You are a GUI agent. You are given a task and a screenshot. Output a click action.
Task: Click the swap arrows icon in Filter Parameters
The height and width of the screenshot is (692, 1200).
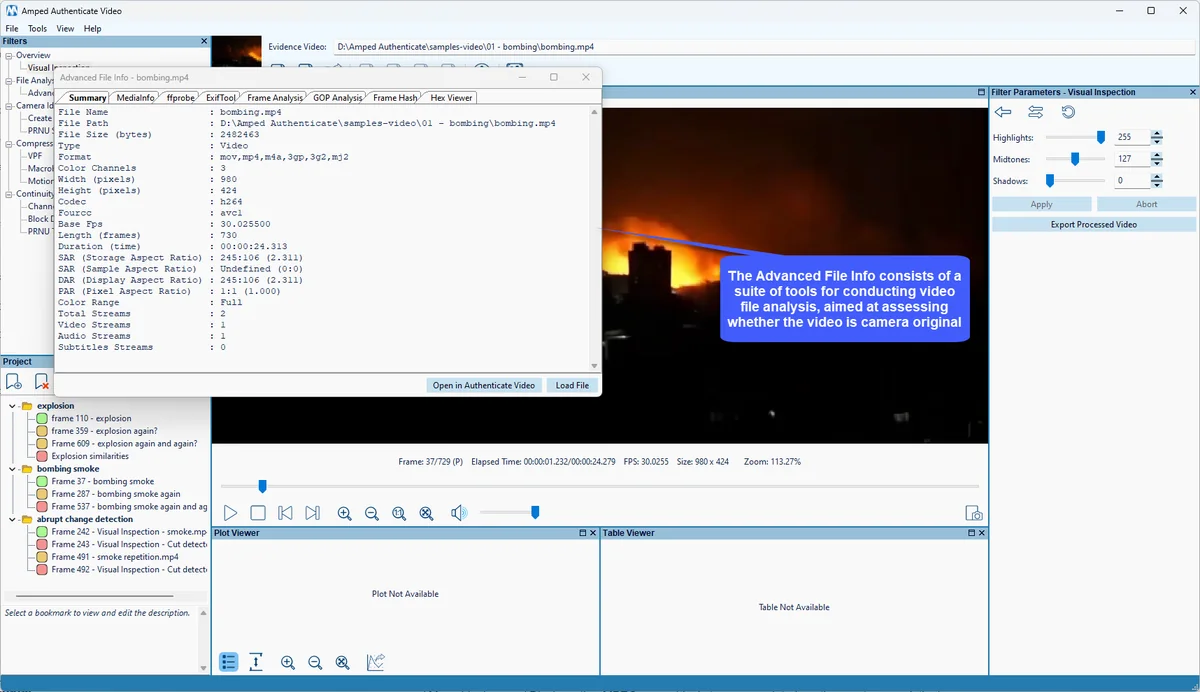pos(1036,112)
